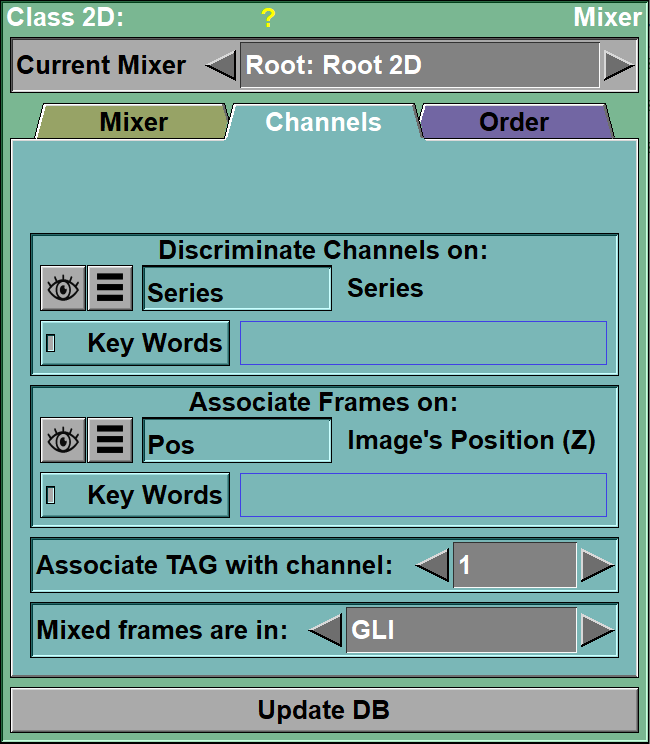The height and width of the screenshot is (744, 650).
Task: Toggle Key Words for Discriminate Channels
Action: (135, 343)
